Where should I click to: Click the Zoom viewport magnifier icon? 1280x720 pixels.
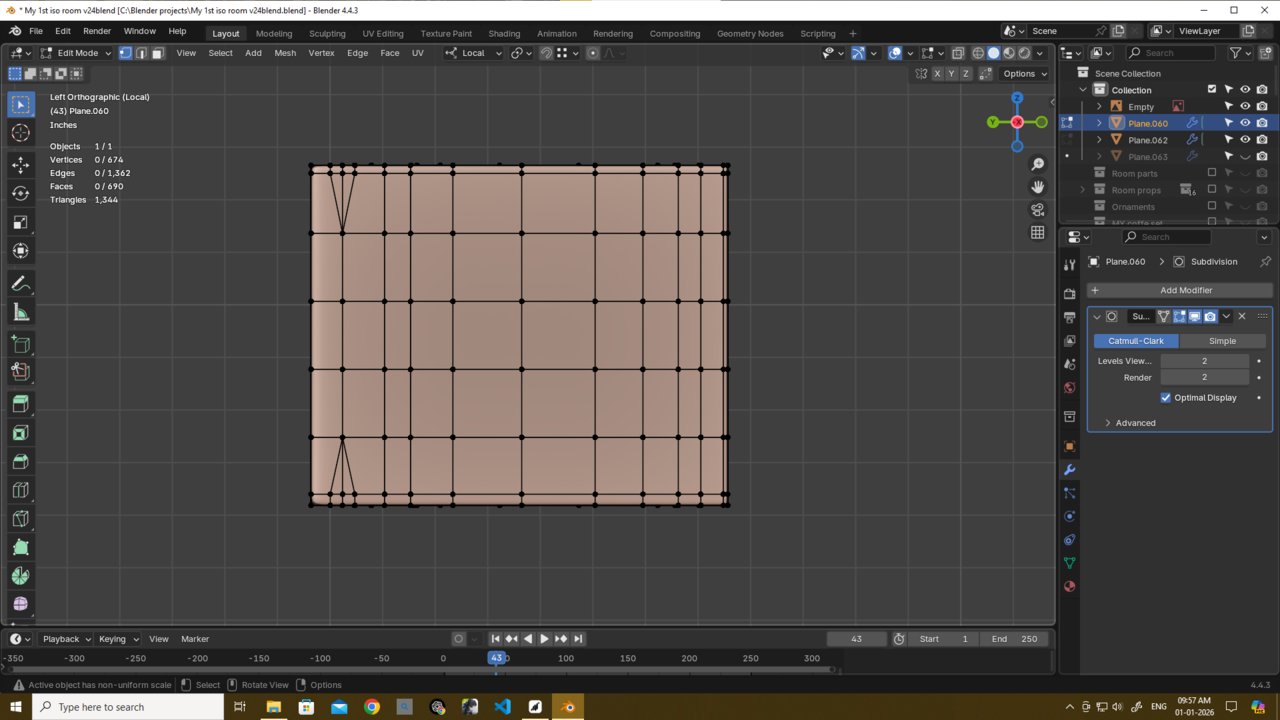(x=1037, y=164)
